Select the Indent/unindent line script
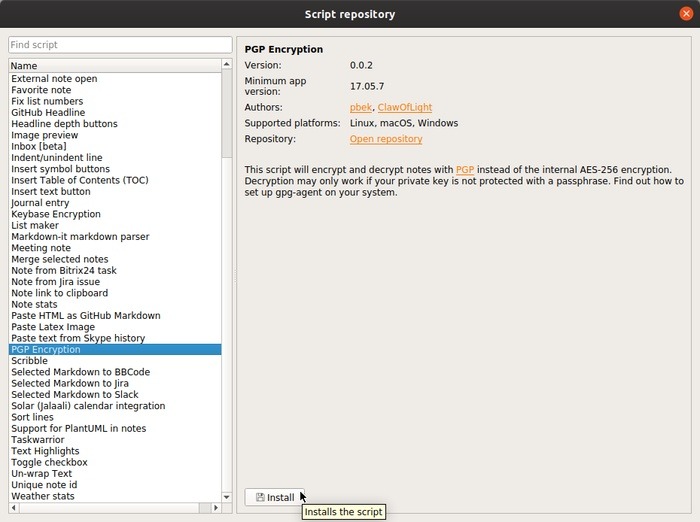Viewport: 700px width, 522px height. [115, 158]
